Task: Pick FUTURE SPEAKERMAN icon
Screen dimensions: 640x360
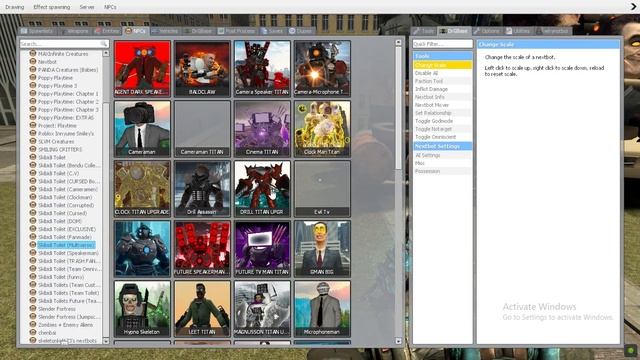Action: pyautogui.click(x=202, y=249)
